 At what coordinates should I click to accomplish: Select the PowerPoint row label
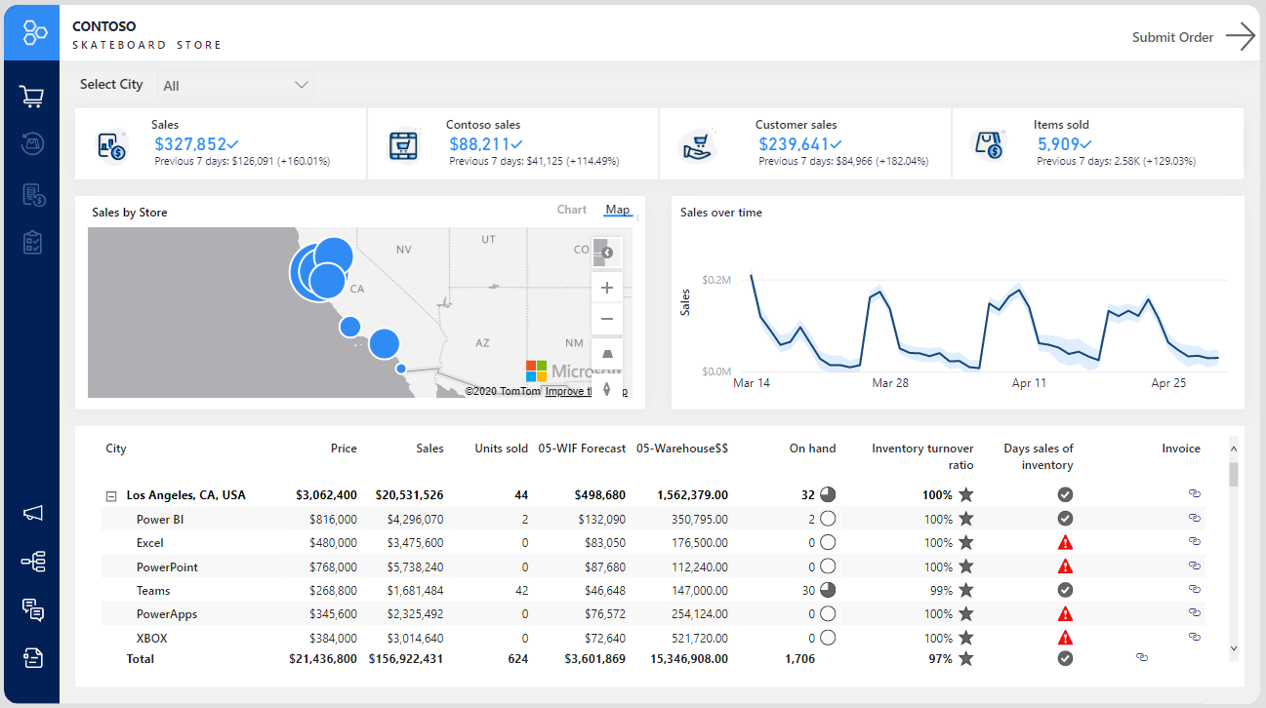tap(167, 567)
